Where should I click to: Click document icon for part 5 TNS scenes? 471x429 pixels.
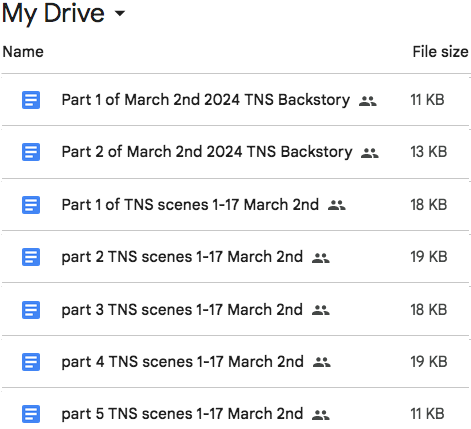click(31, 414)
